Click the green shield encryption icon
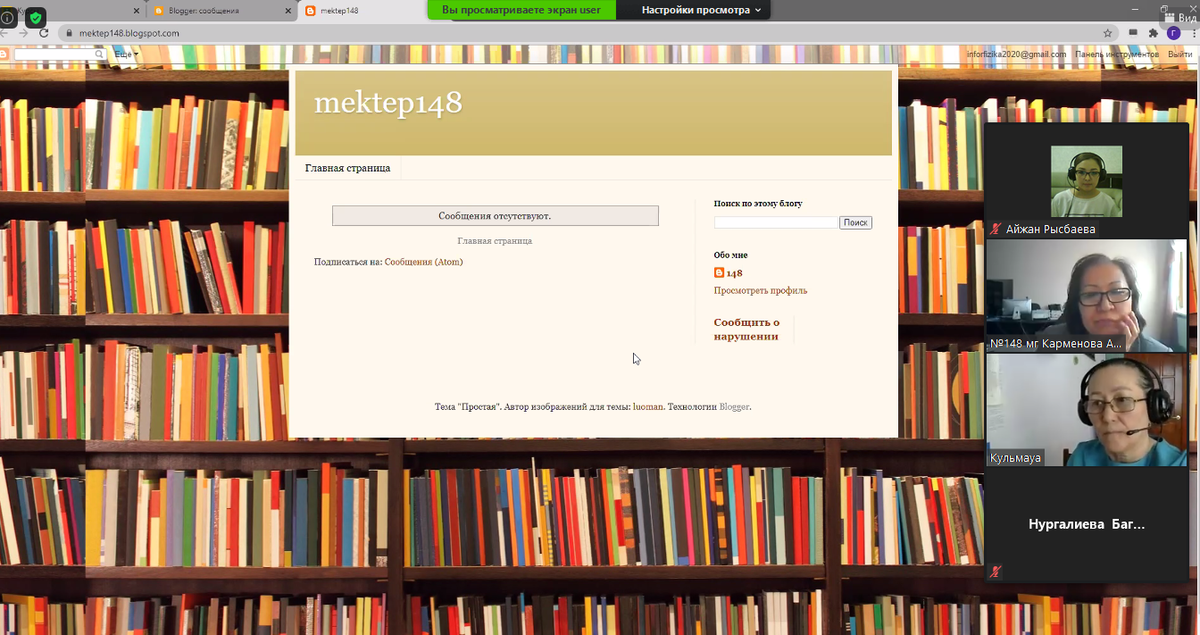The height and width of the screenshot is (635, 1200). tap(36, 18)
